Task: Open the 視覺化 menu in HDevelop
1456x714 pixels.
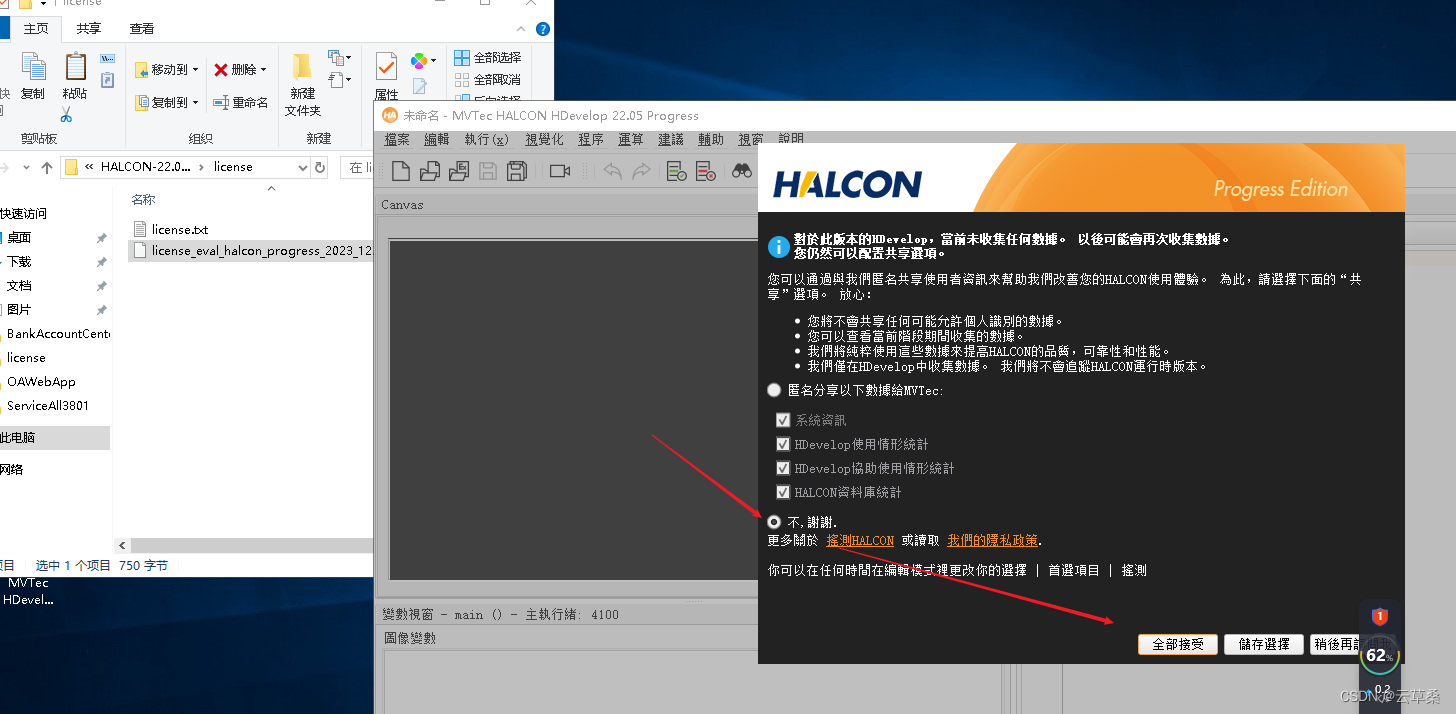Action: pyautogui.click(x=543, y=139)
